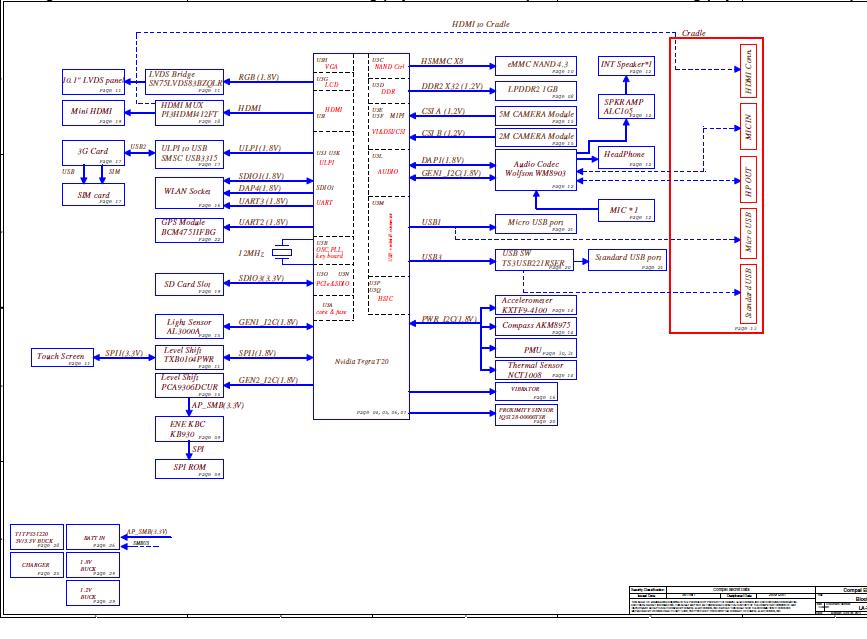Click the "HDMI to Cradle" label
Image resolution: width=867 pixels, height=639 pixels.
point(480,24)
